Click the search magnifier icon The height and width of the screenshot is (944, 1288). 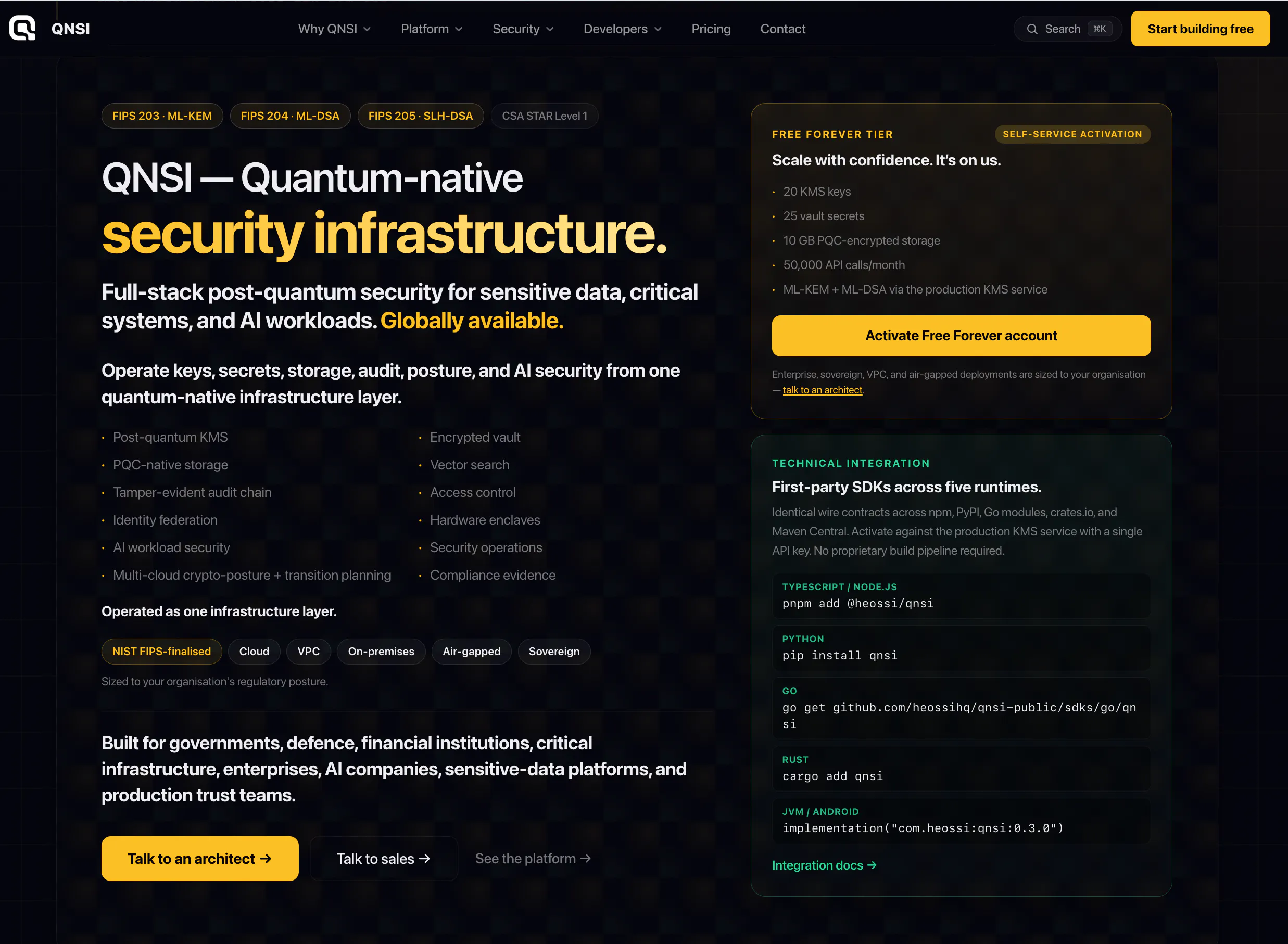[x=1032, y=29]
